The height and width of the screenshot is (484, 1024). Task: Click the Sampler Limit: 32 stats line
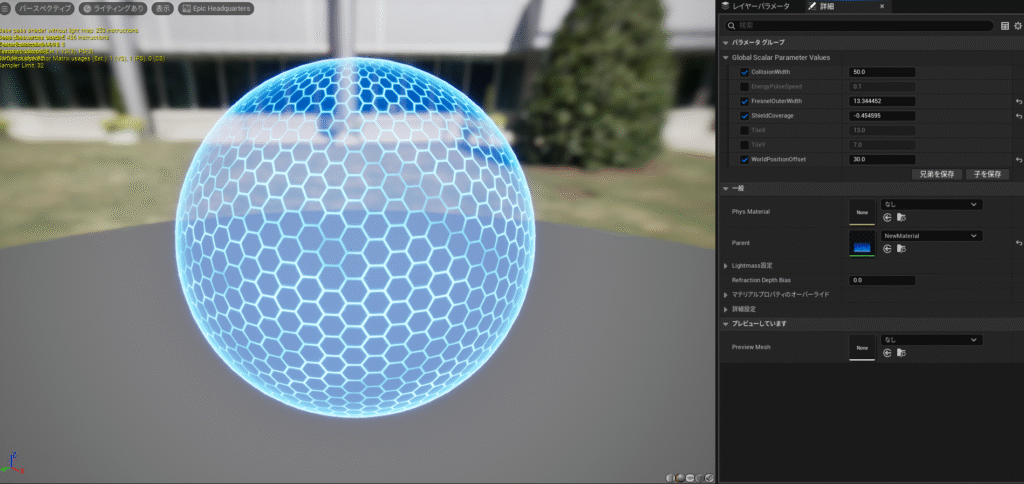pyautogui.click(x=22, y=65)
